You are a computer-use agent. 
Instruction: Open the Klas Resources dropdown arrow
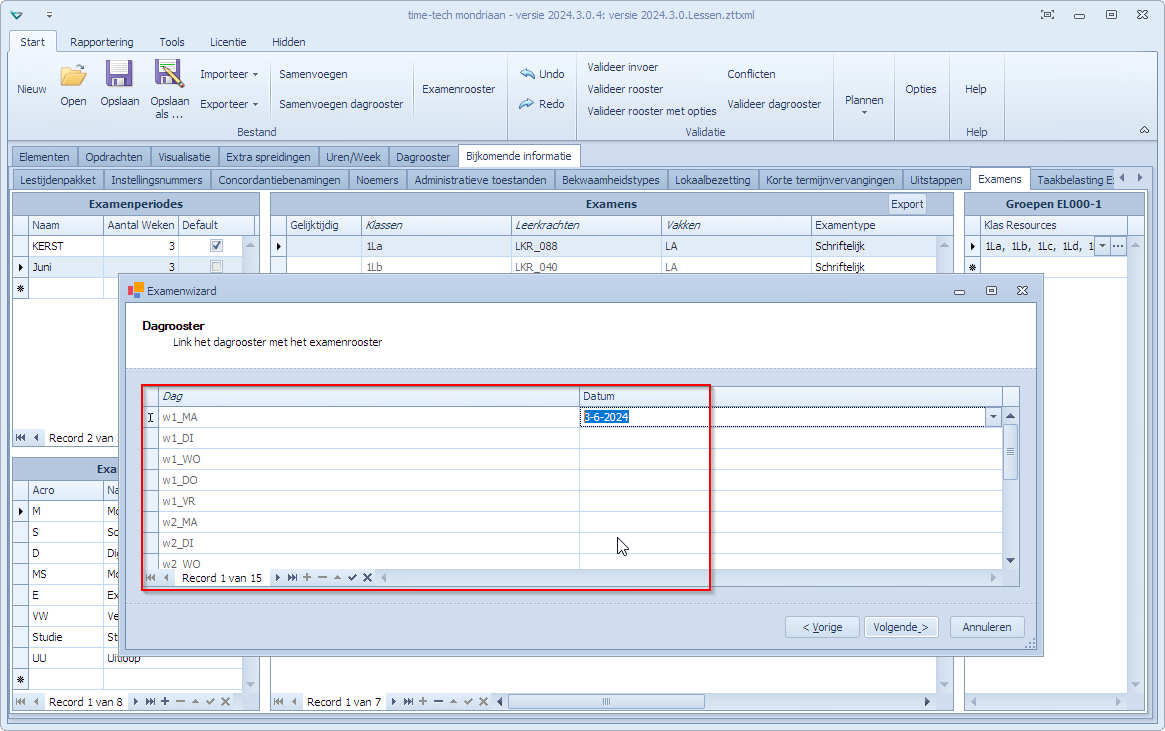(x=1103, y=246)
